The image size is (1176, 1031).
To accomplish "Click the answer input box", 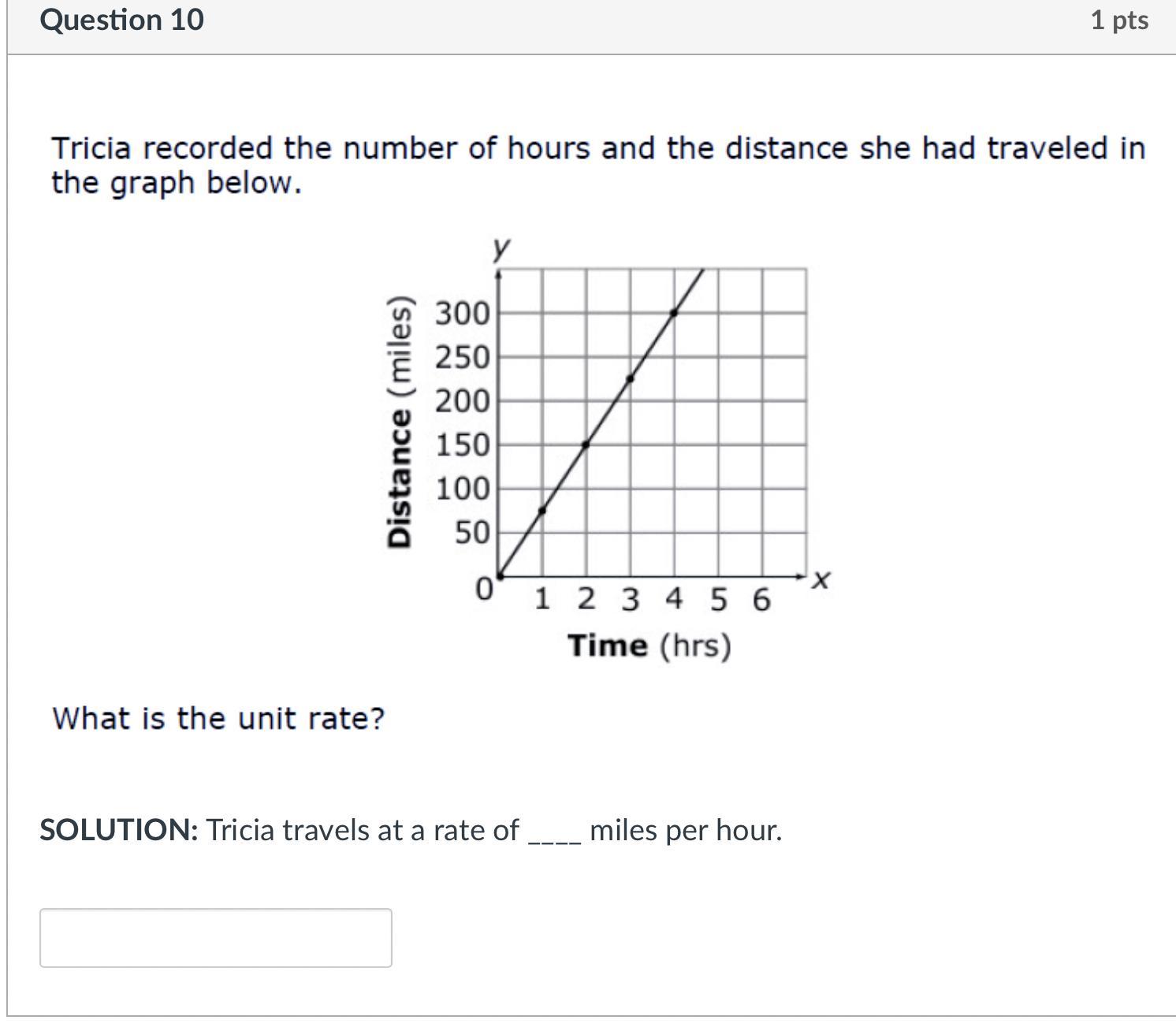I will [x=215, y=937].
